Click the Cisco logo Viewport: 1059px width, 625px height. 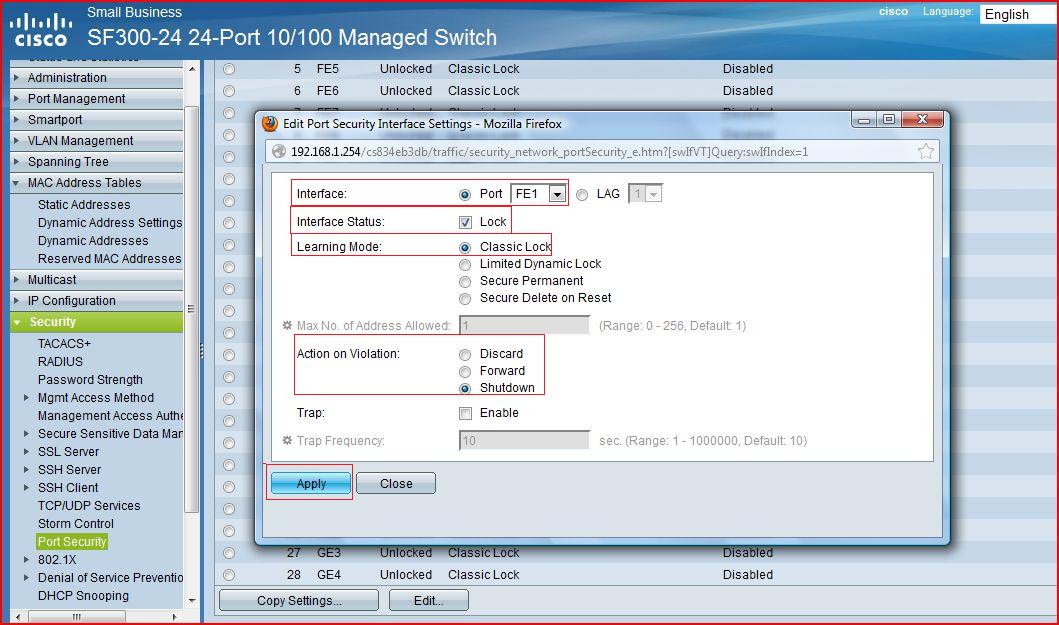[41, 30]
